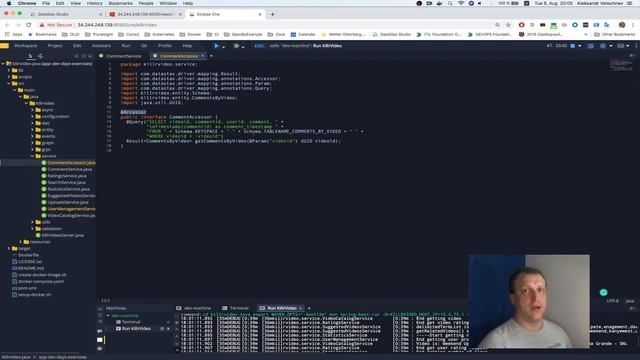This screenshot has height=360, width=640.
Task: Stop the Run KillrVideo process
Action: [x=162, y=329]
